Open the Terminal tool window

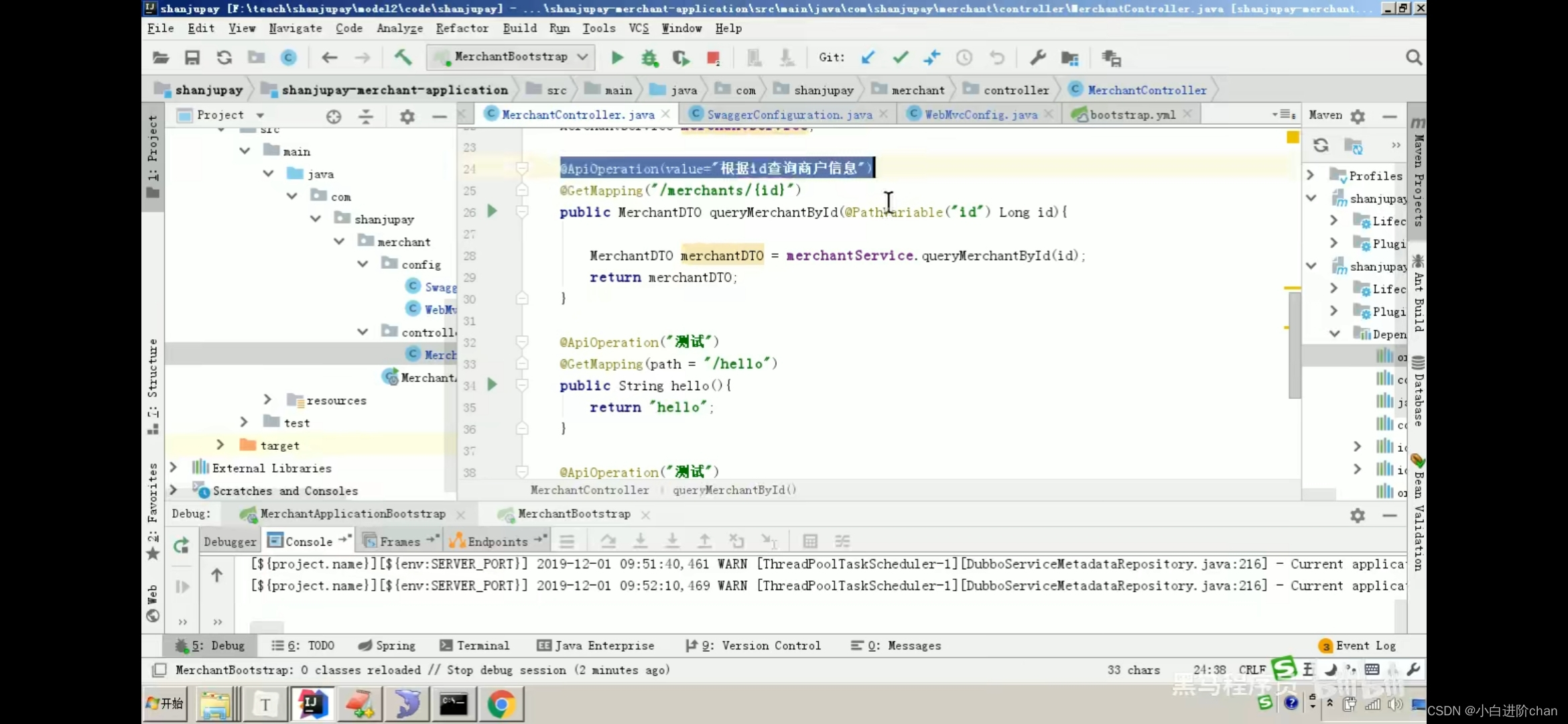[x=474, y=646]
